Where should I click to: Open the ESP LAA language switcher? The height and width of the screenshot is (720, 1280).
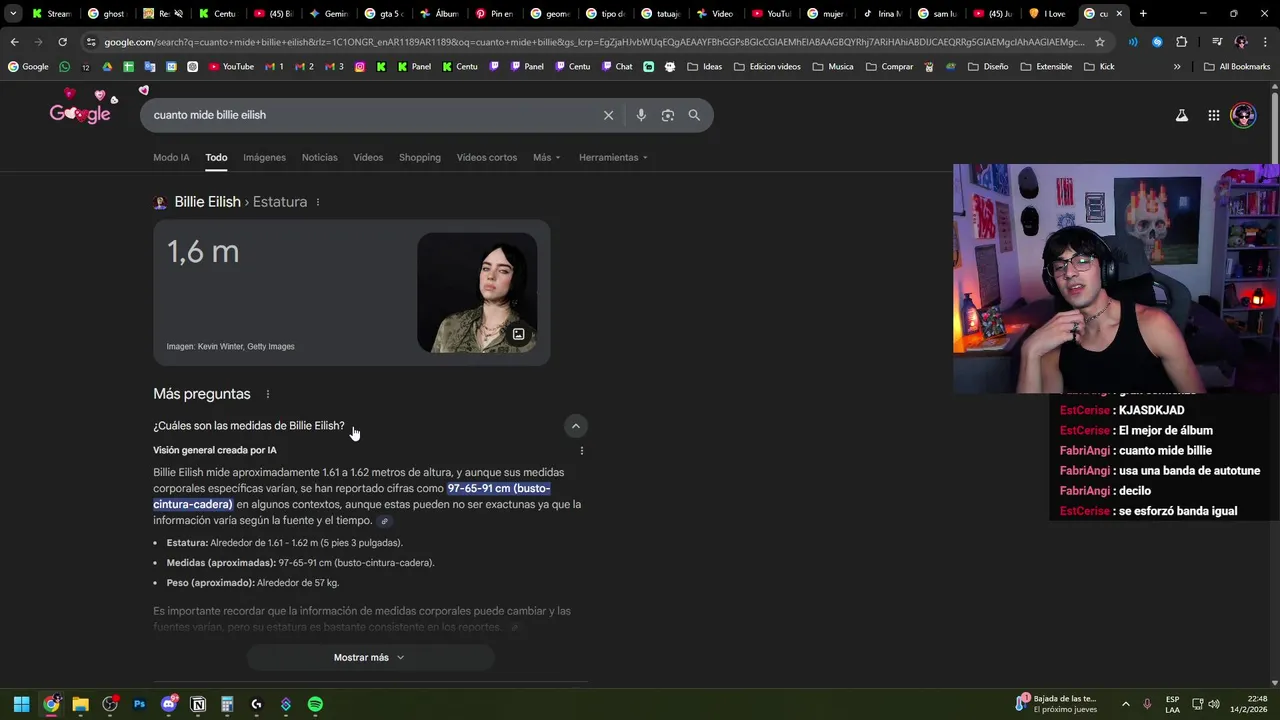[x=1172, y=704]
